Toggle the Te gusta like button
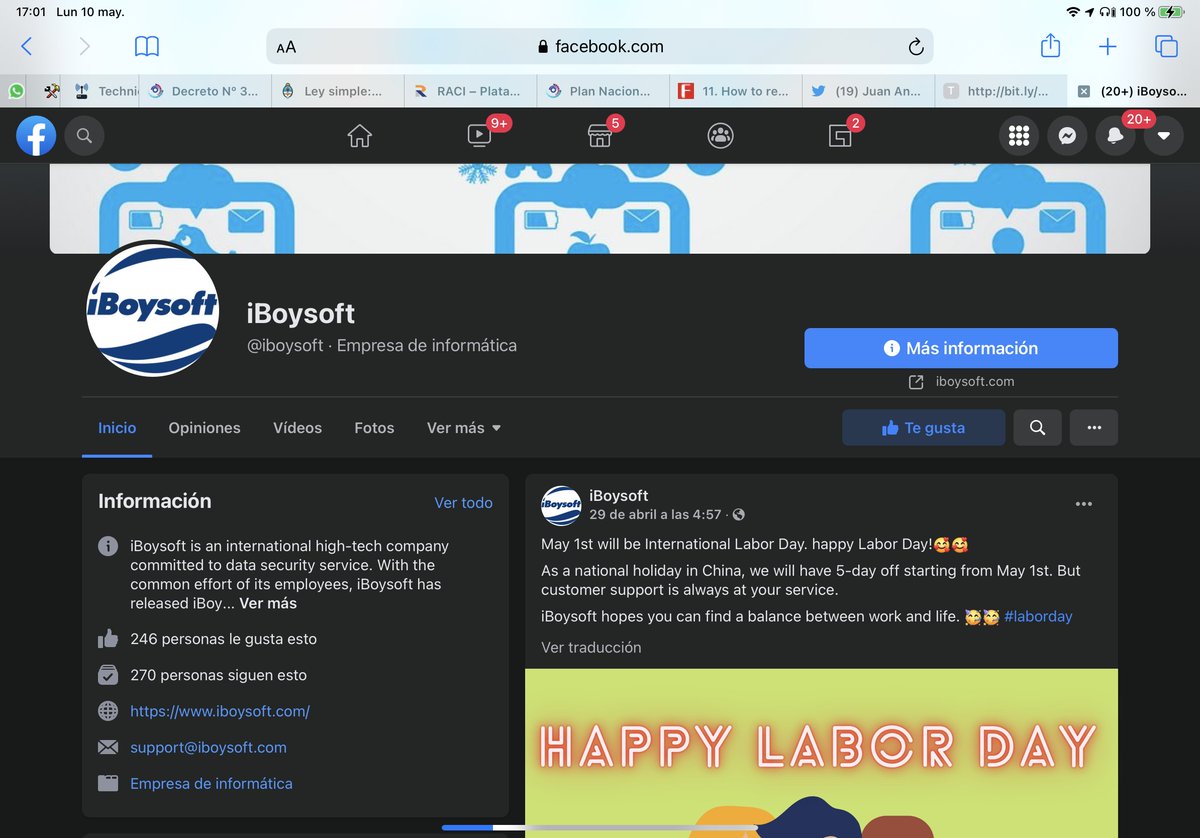 pos(924,428)
